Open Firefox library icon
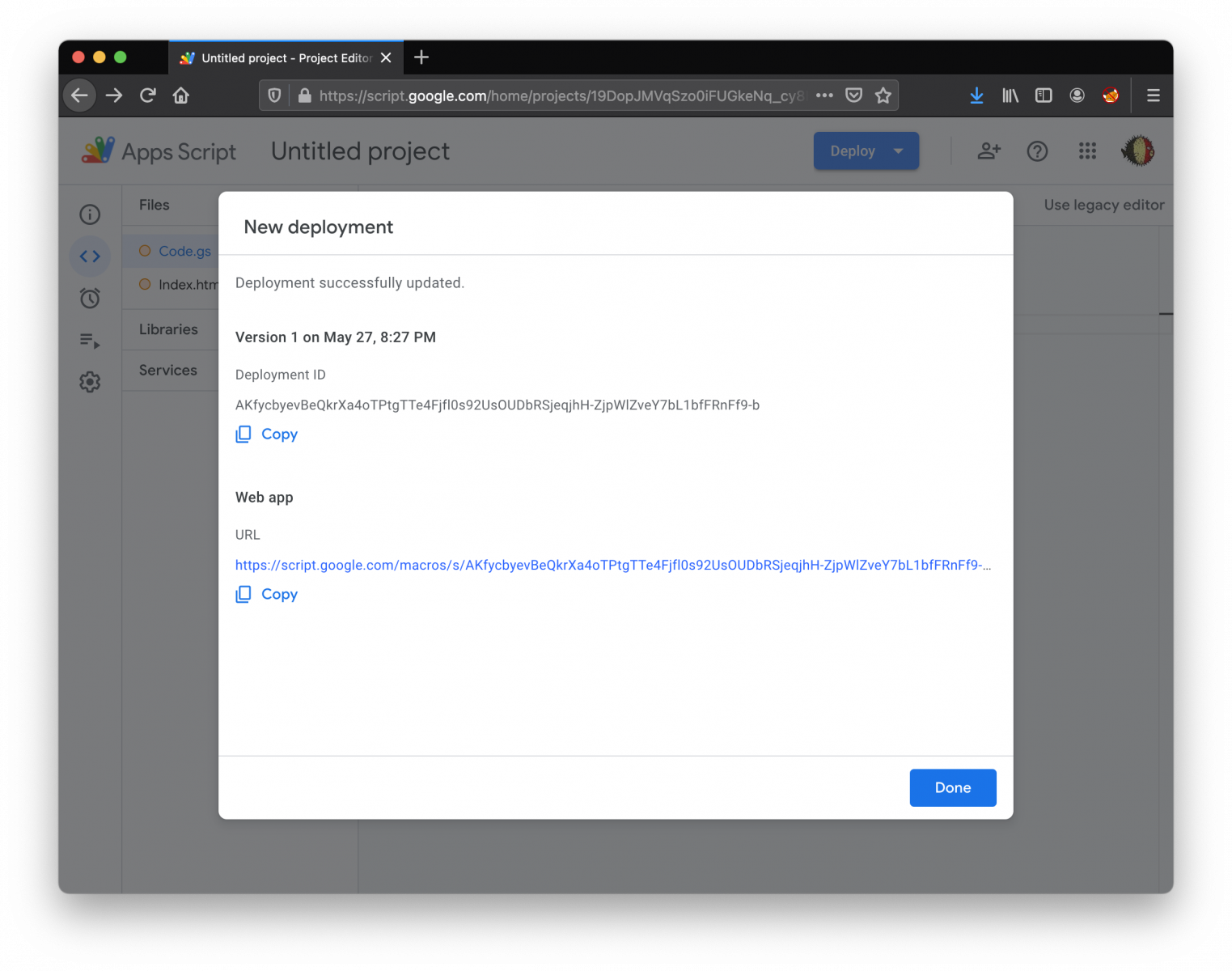 tap(1010, 95)
